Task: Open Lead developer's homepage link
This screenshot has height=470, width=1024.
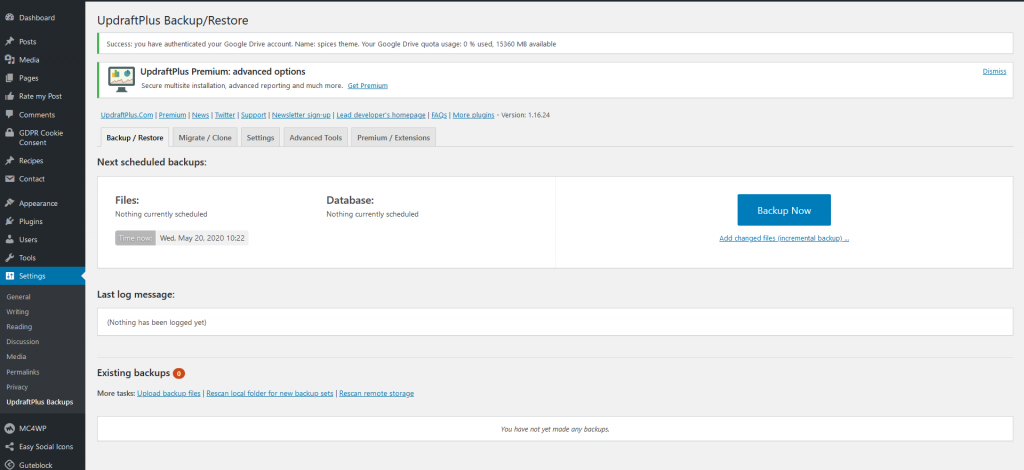Action: click(381, 115)
